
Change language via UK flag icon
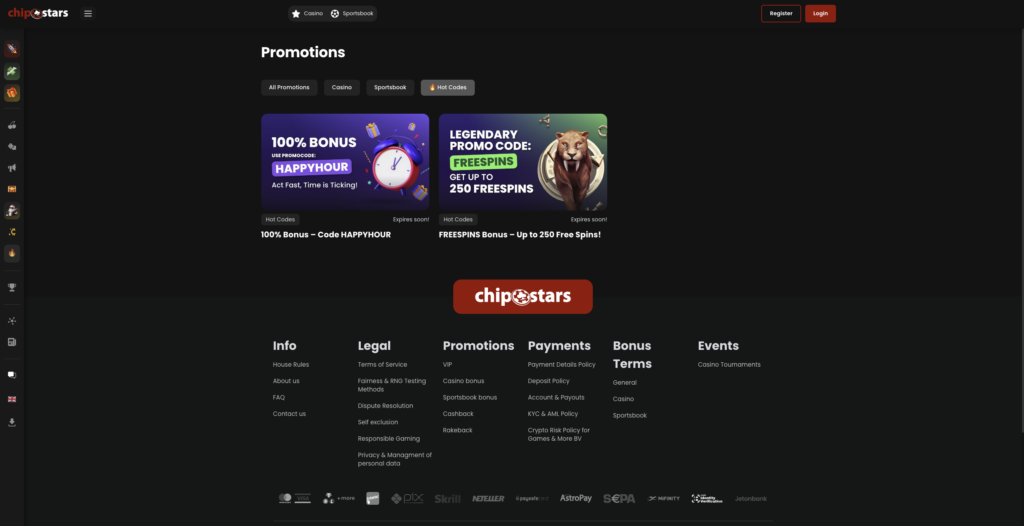pyautogui.click(x=12, y=399)
